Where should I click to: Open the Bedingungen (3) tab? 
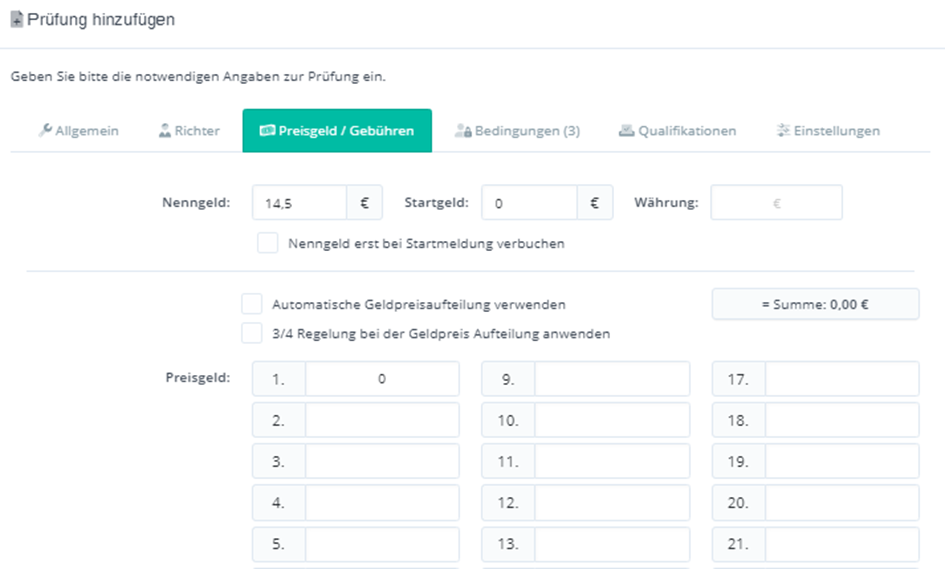tap(518, 131)
